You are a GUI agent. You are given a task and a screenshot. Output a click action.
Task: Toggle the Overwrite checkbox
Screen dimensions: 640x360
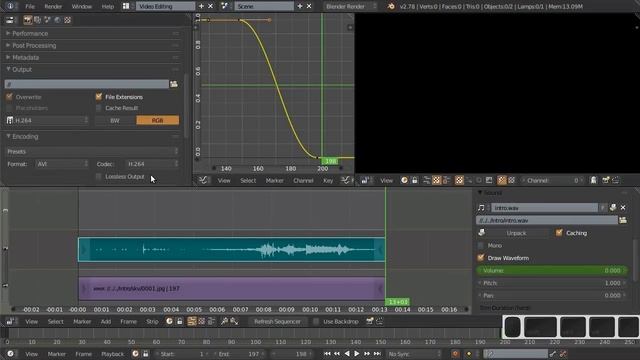9,97
